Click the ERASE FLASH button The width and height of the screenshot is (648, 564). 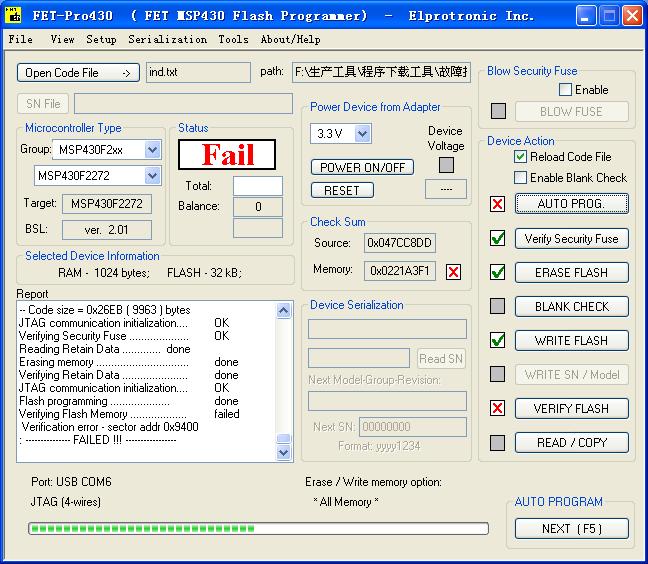[x=572, y=272]
